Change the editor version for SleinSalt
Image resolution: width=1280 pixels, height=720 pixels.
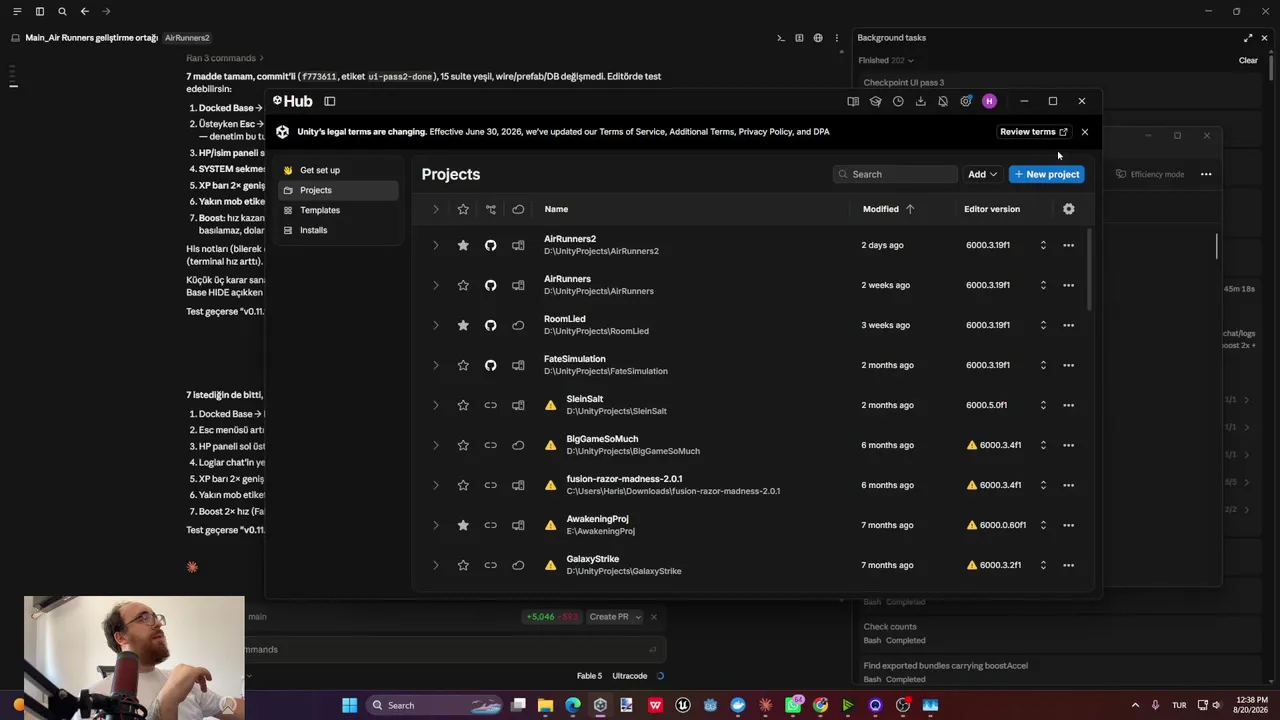coord(1043,405)
